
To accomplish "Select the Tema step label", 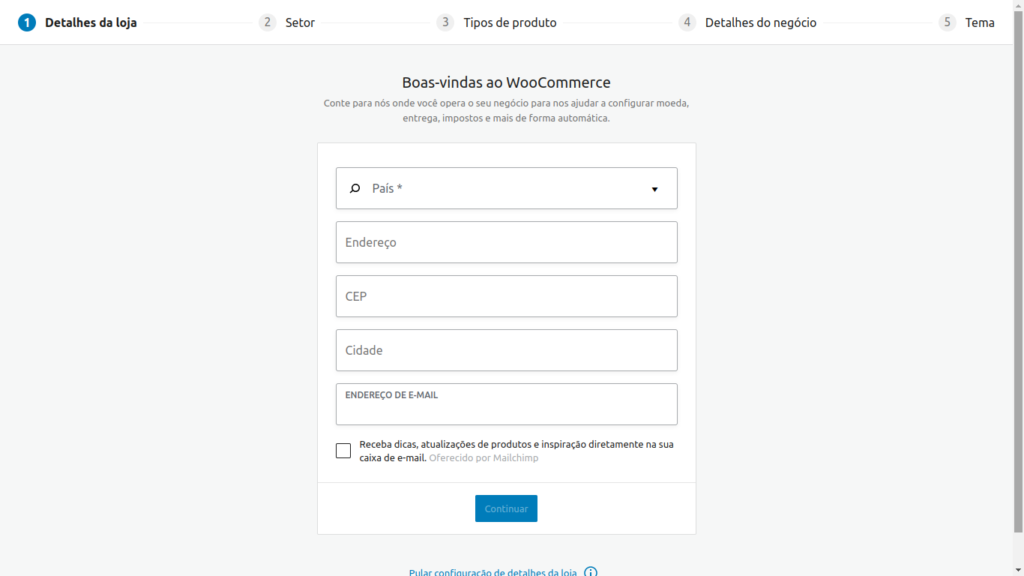I will [980, 21].
